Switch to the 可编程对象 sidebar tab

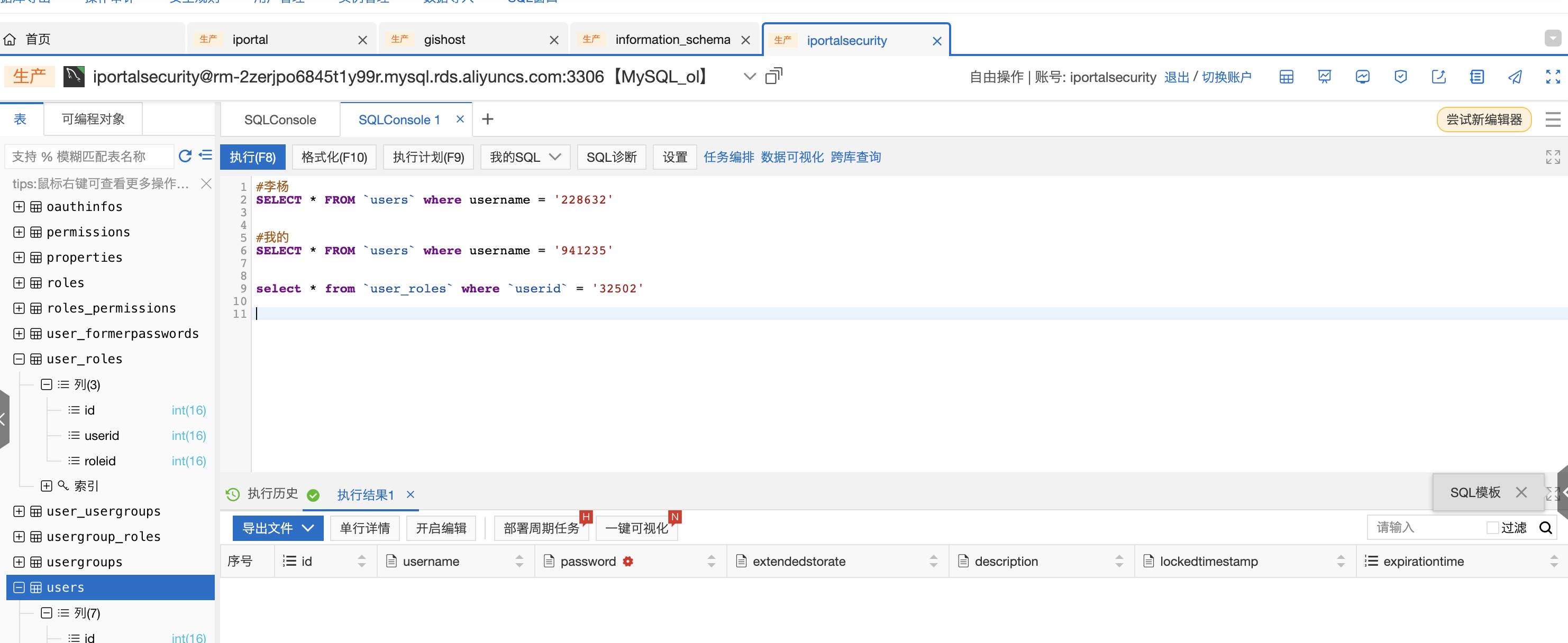tap(92, 118)
